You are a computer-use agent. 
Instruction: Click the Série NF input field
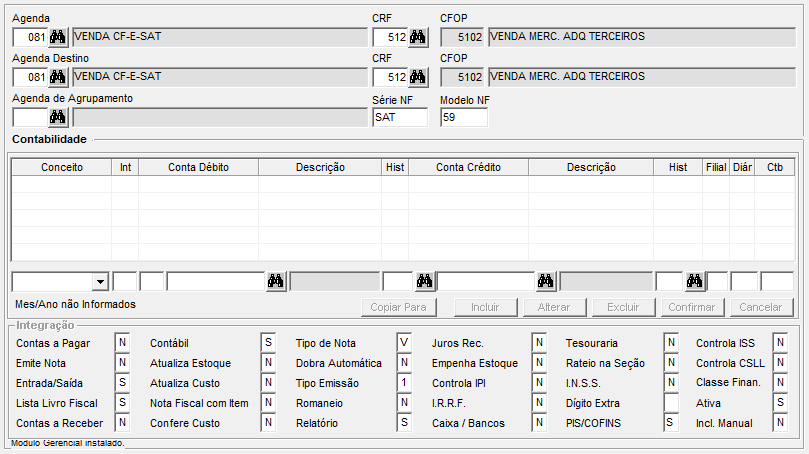(x=399, y=117)
